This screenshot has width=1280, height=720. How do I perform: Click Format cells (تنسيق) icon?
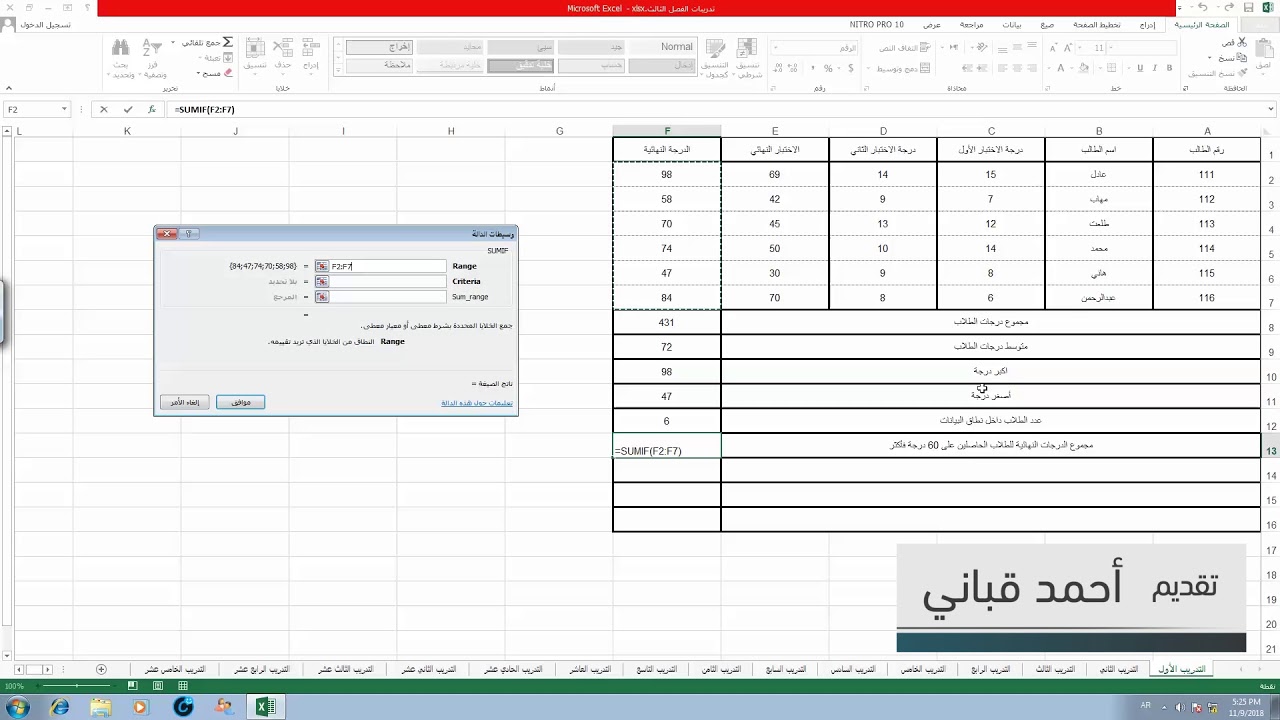click(x=255, y=47)
